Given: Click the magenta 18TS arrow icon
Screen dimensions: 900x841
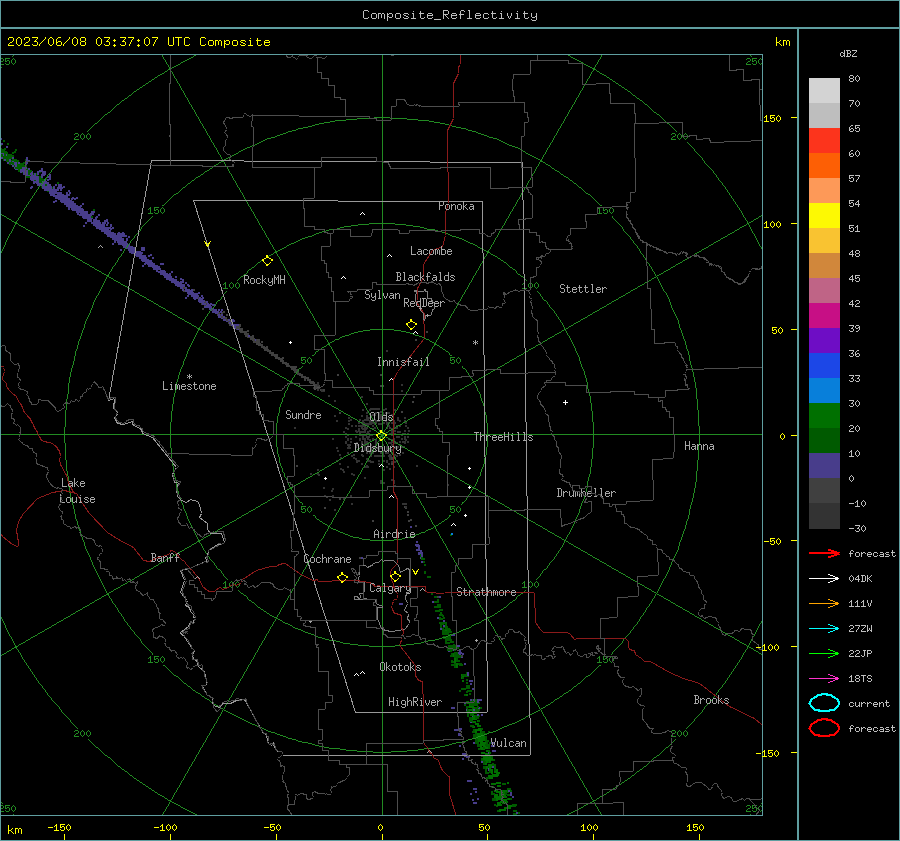Looking at the screenshot, I should [824, 679].
